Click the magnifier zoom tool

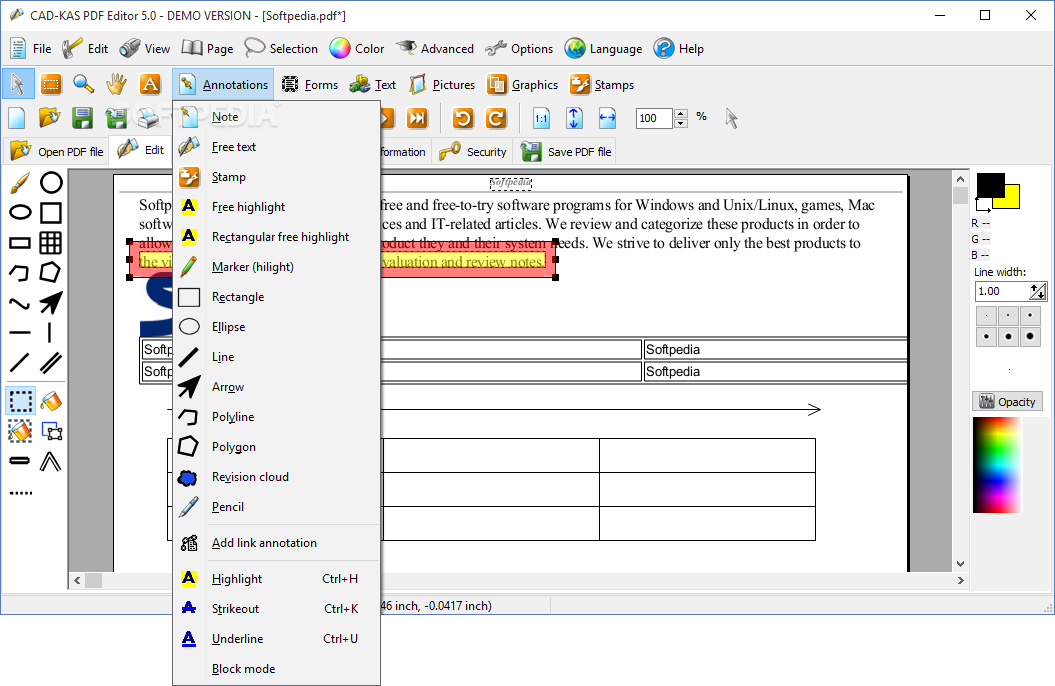(x=83, y=84)
